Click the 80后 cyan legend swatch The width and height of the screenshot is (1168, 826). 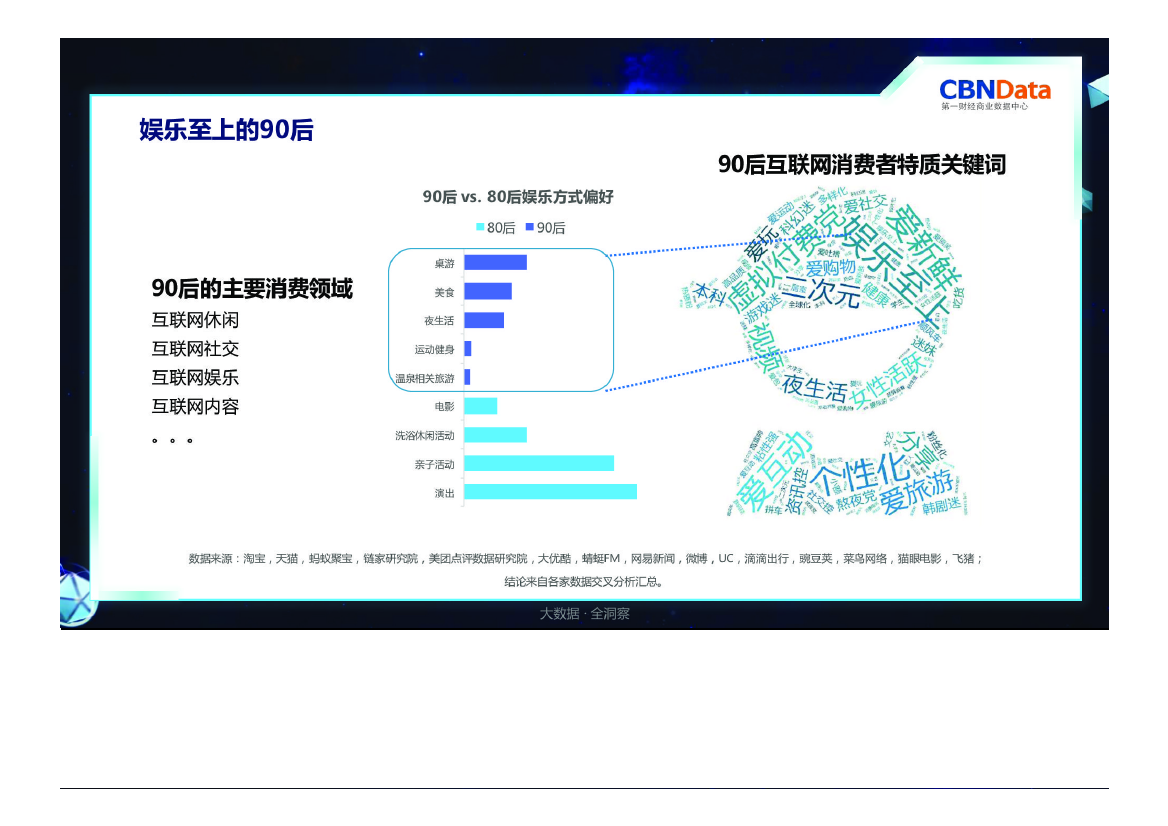pyautogui.click(x=480, y=228)
